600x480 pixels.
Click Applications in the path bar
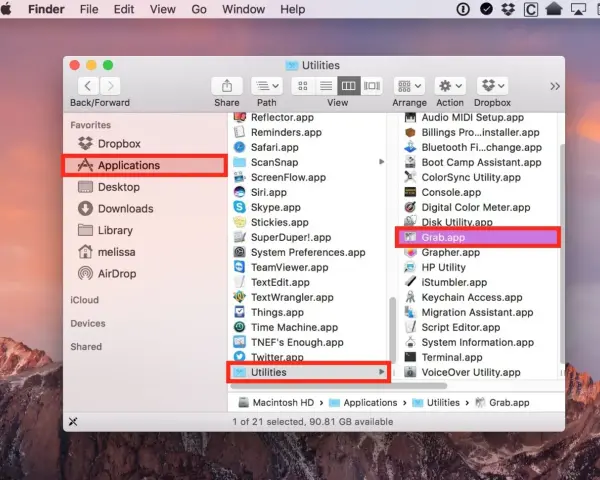pos(363,403)
